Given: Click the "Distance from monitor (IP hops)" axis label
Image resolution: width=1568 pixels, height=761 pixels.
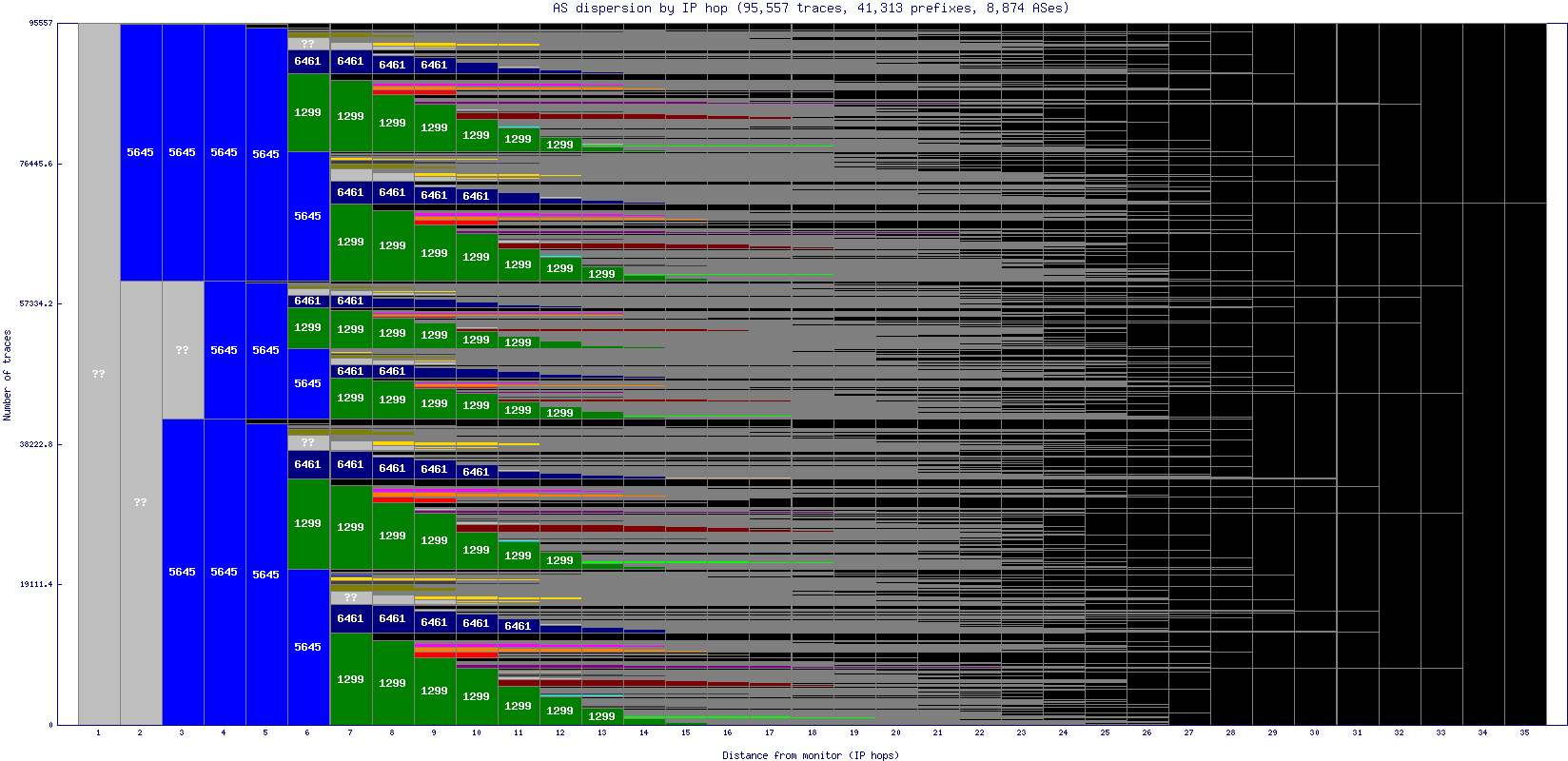Looking at the screenshot, I should tap(810, 755).
